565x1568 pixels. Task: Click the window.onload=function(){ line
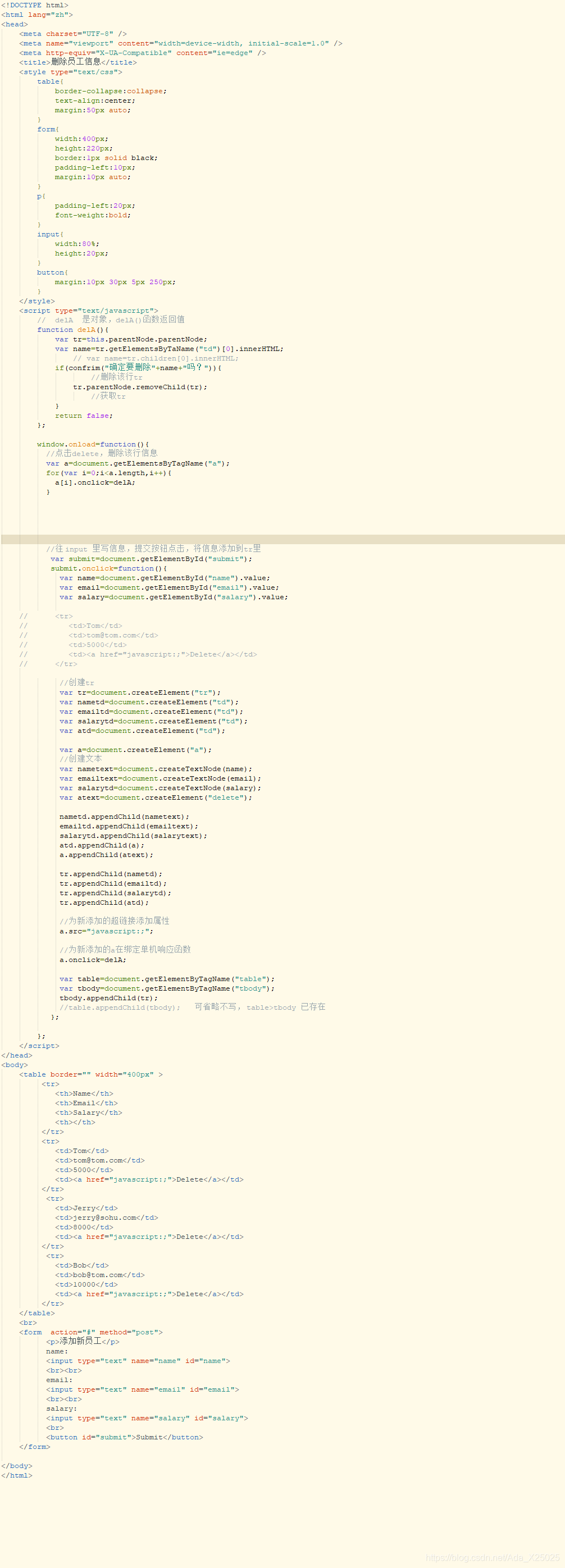coord(93,444)
